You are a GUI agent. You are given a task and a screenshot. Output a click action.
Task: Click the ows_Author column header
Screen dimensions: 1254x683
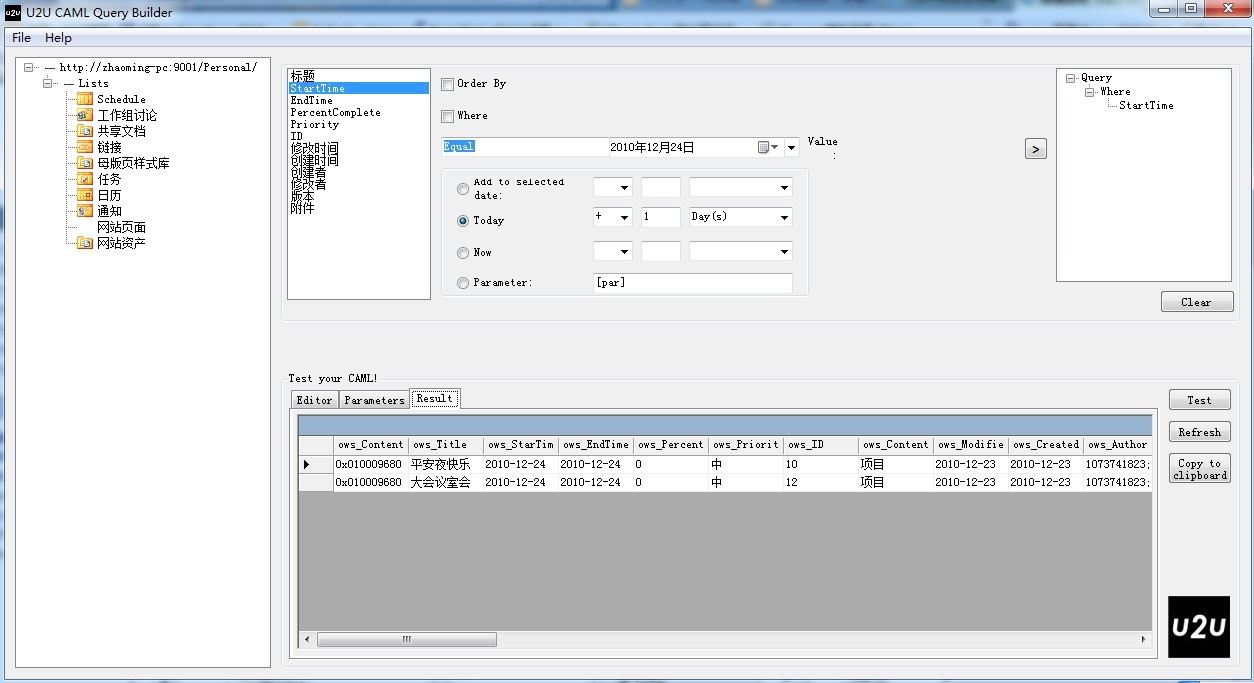[x=1117, y=445]
